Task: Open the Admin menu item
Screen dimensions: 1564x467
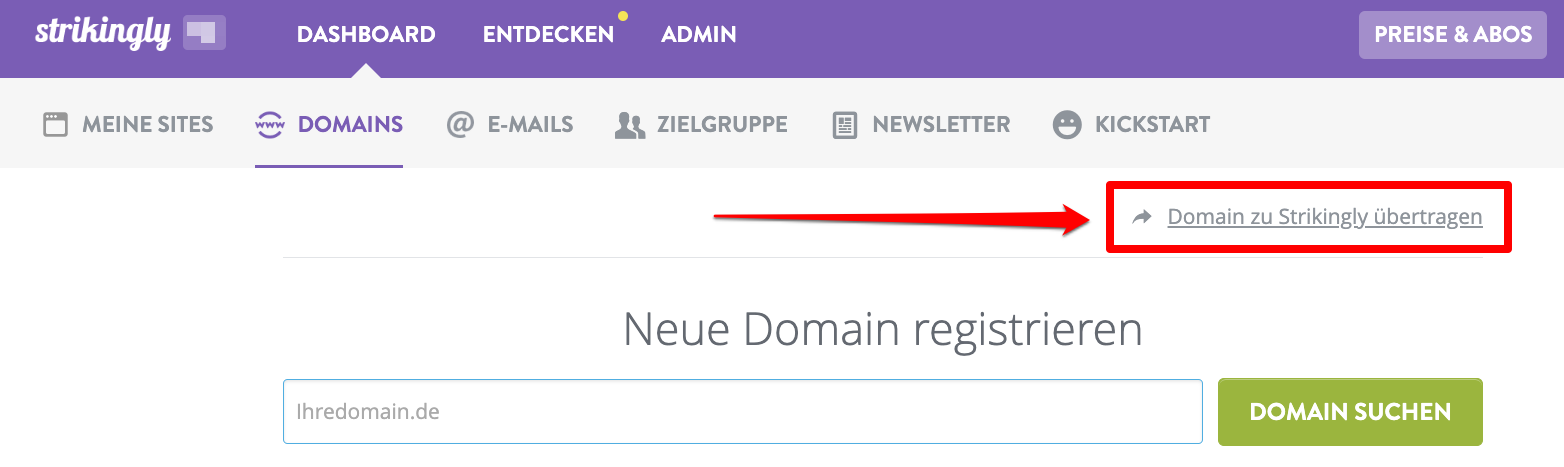Action: coord(699,34)
